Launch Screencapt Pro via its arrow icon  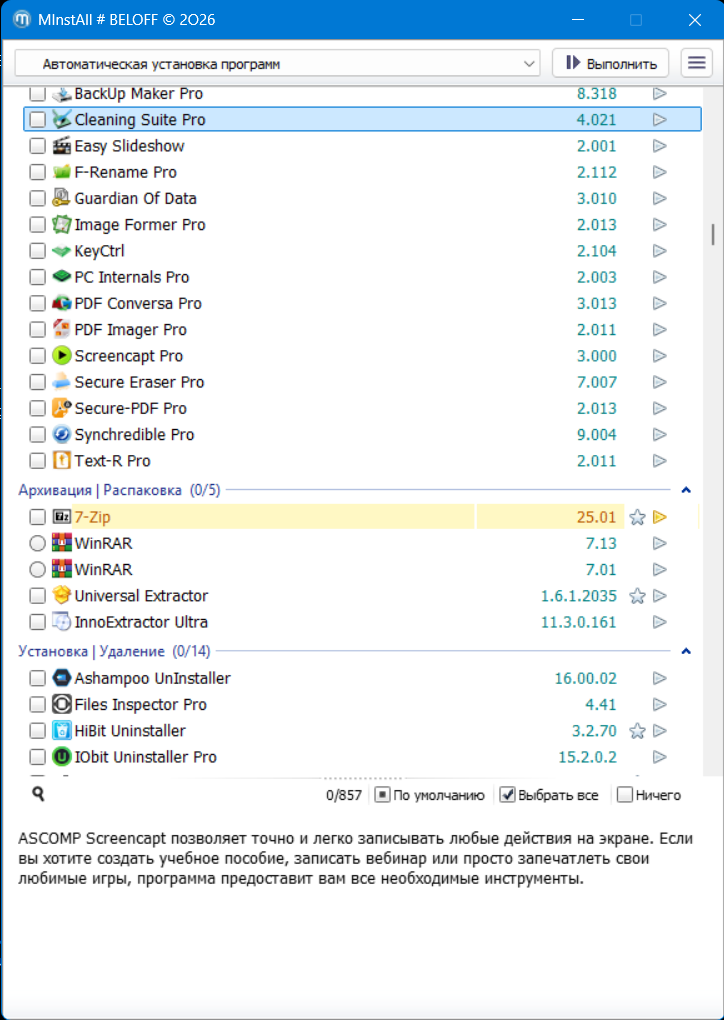click(660, 356)
